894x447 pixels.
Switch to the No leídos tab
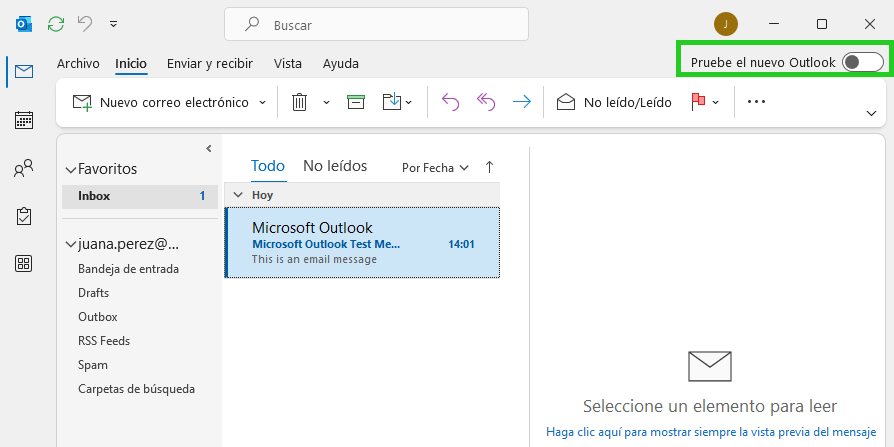[x=335, y=166]
